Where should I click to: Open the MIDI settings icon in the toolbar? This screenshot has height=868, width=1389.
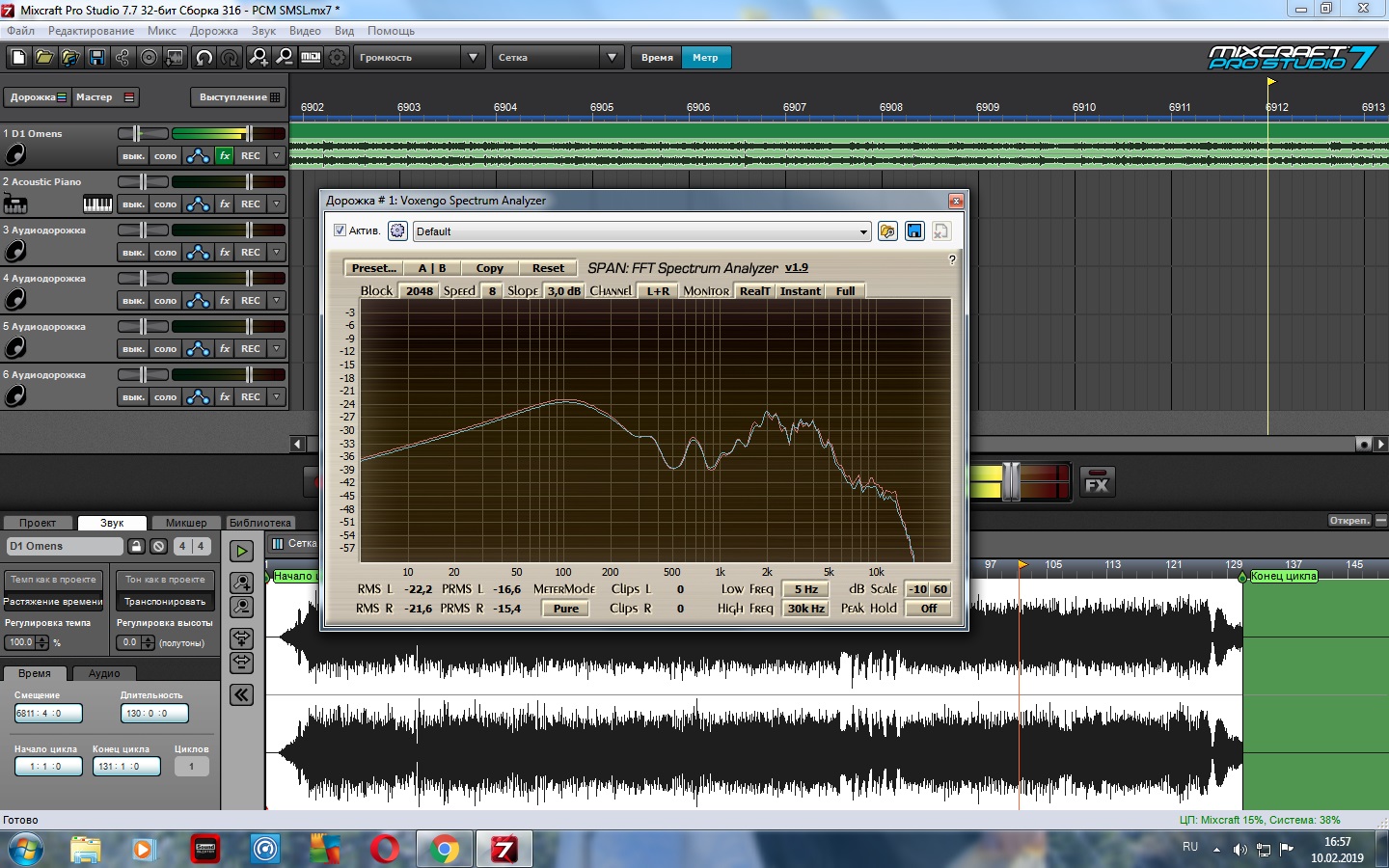coord(311,58)
